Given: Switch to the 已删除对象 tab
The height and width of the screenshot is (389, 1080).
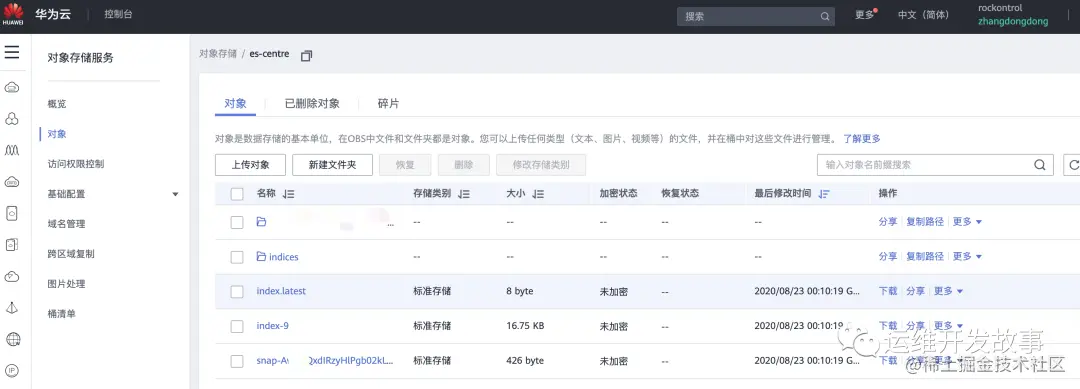Looking at the screenshot, I should tap(312, 104).
